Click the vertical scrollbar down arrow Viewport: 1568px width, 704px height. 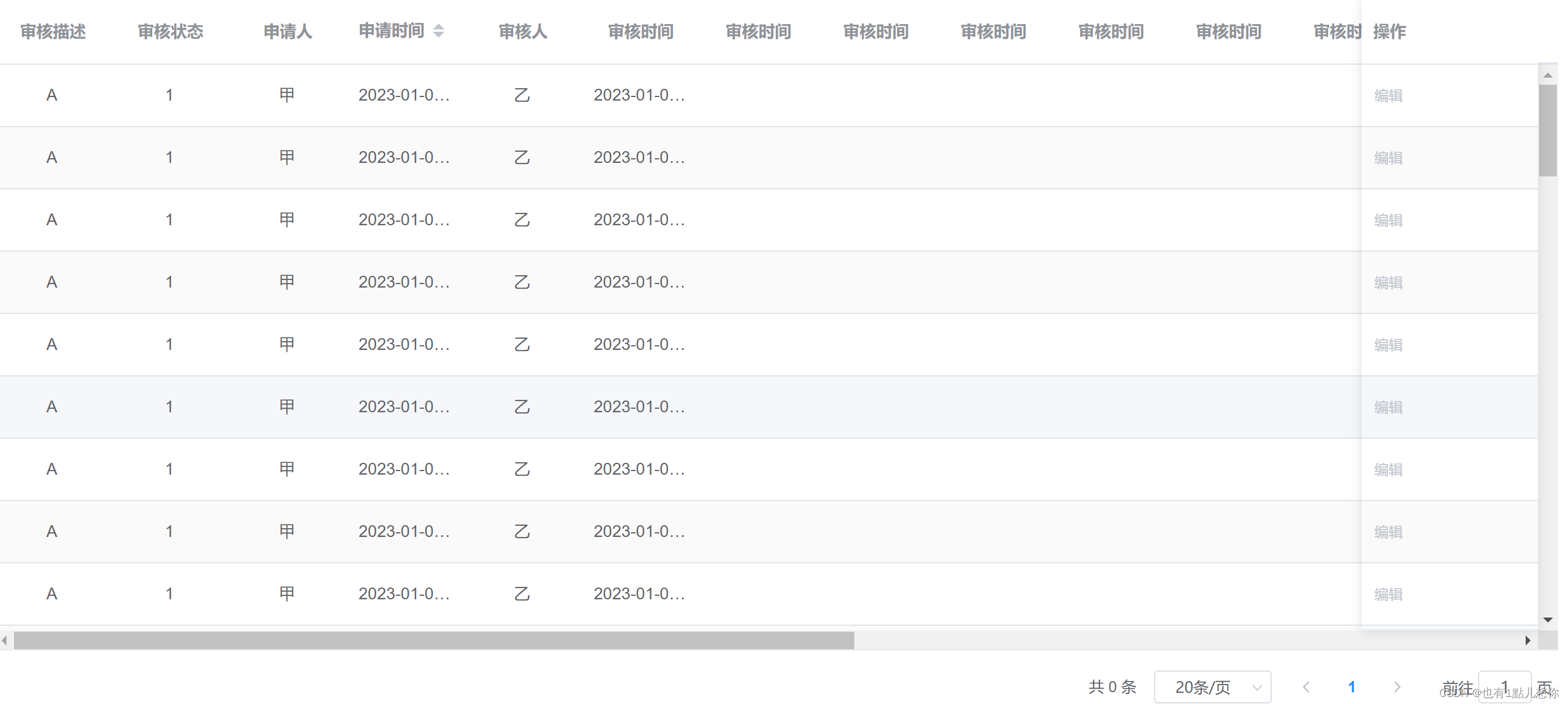tap(1547, 620)
